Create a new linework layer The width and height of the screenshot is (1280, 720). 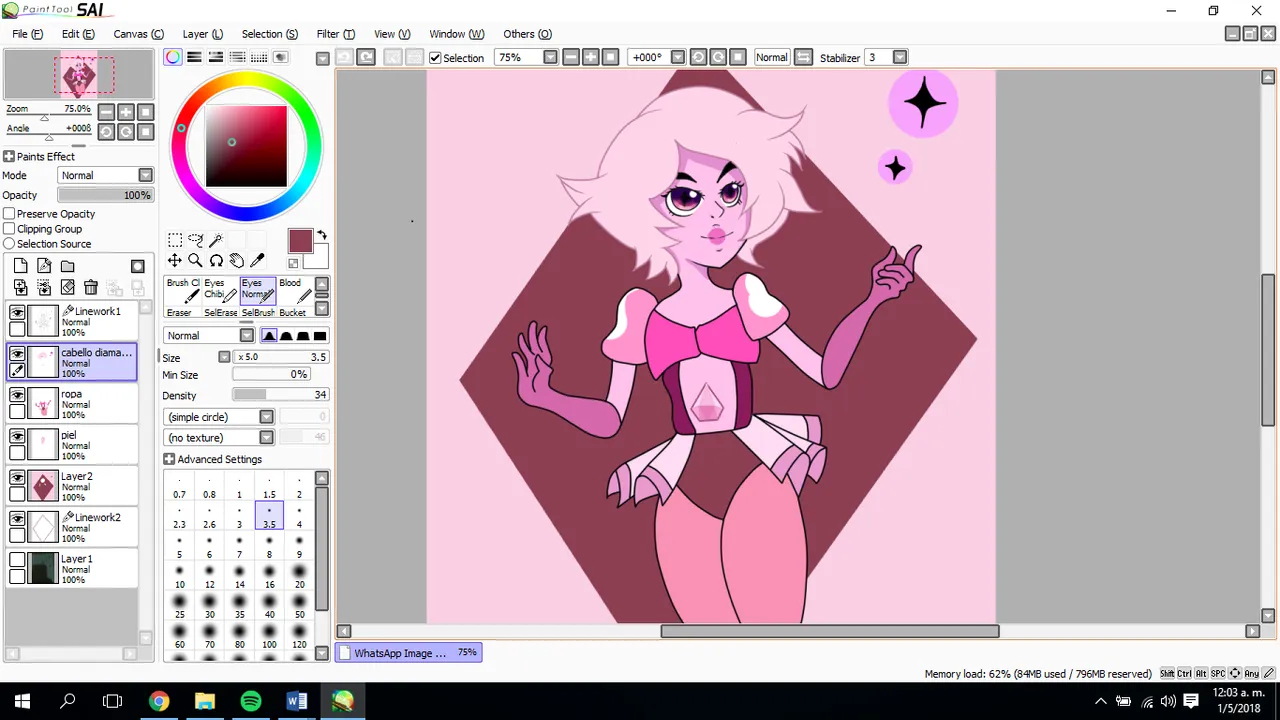click(44, 266)
